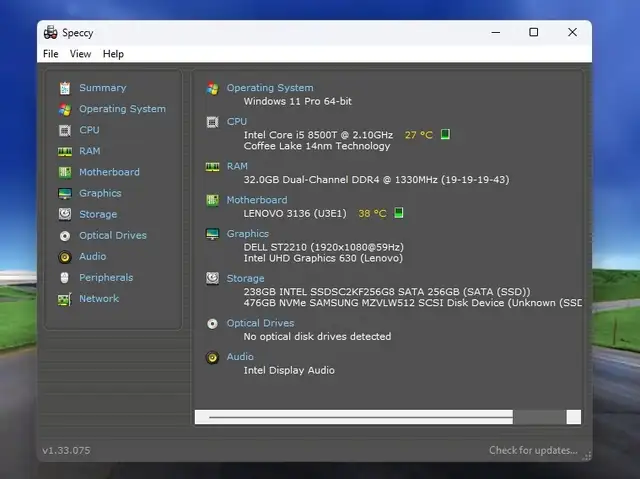The width and height of the screenshot is (640, 479).
Task: Click the Audio speaker icon in sidebar
Action: (65, 257)
